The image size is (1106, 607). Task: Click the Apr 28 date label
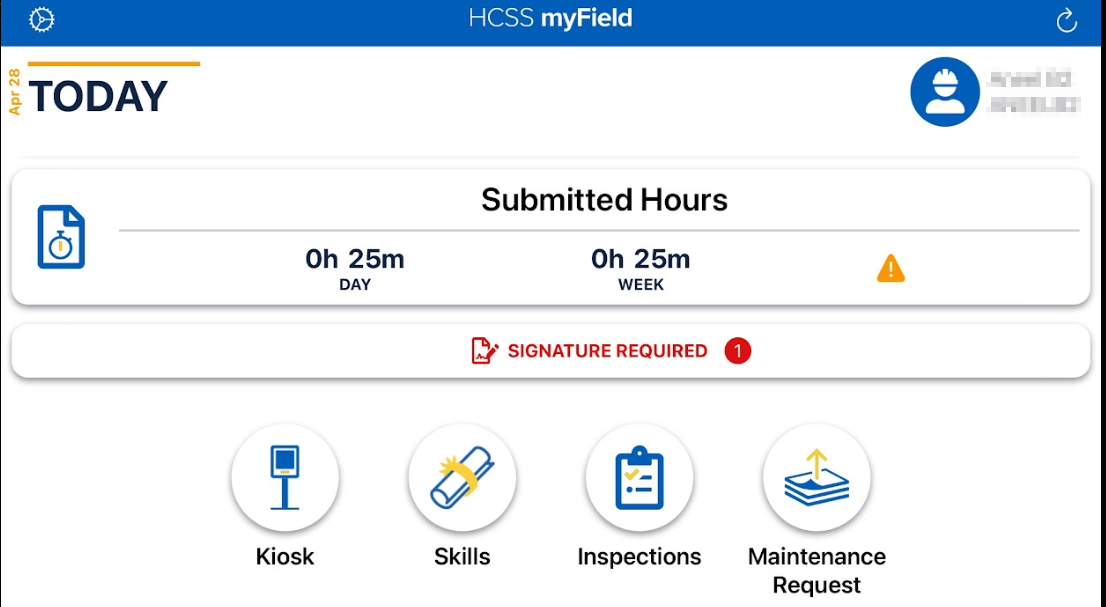click(14, 87)
